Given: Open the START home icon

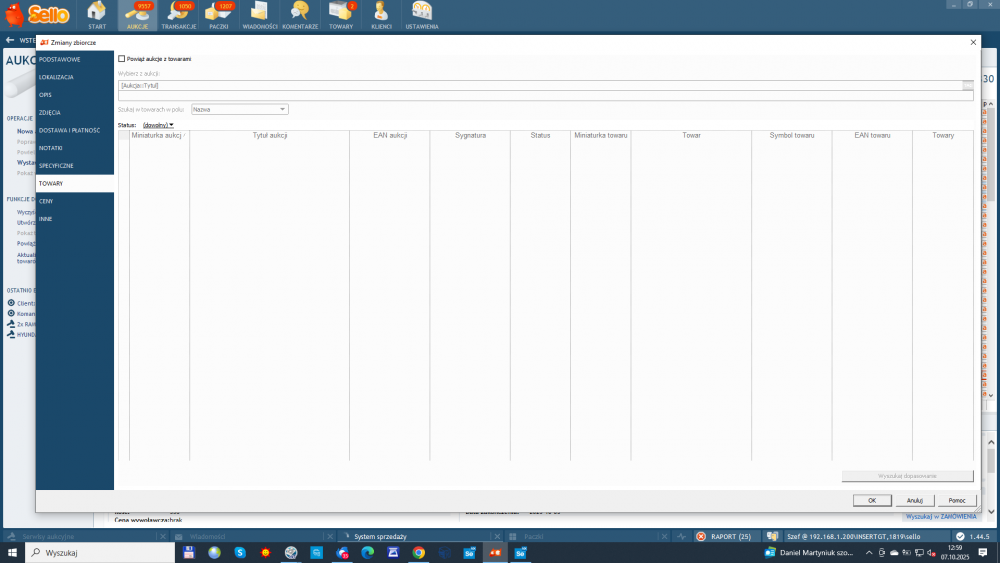Looking at the screenshot, I should 97,15.
